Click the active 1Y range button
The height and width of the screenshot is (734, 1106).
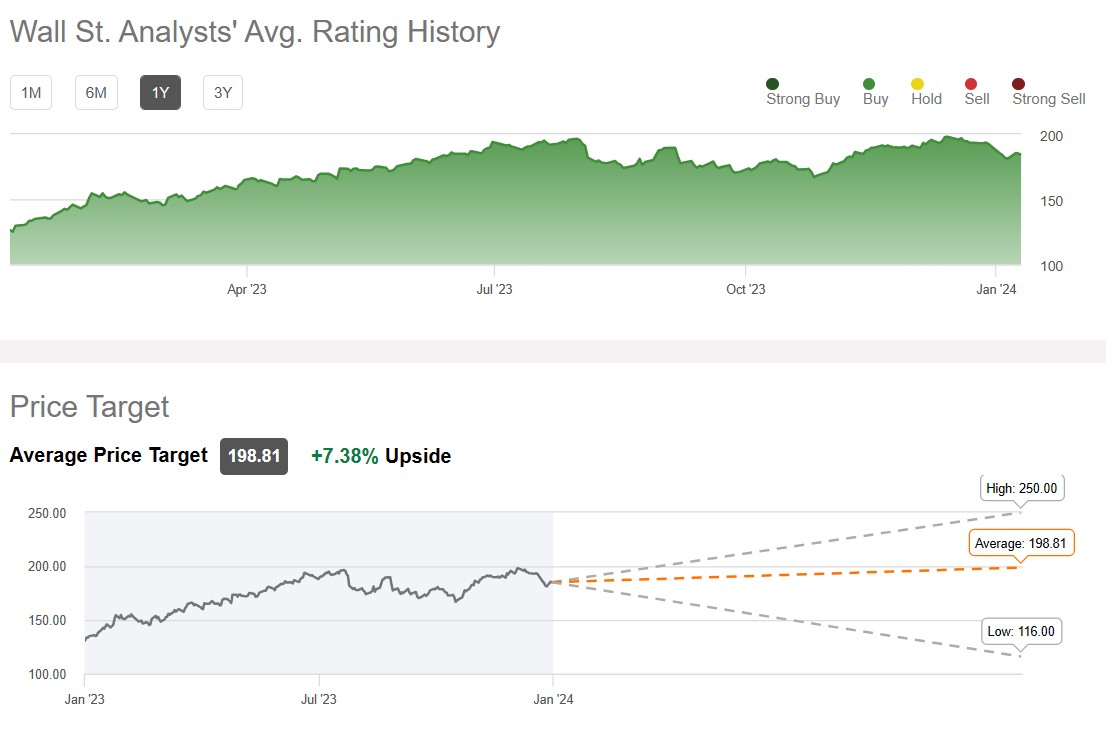160,93
